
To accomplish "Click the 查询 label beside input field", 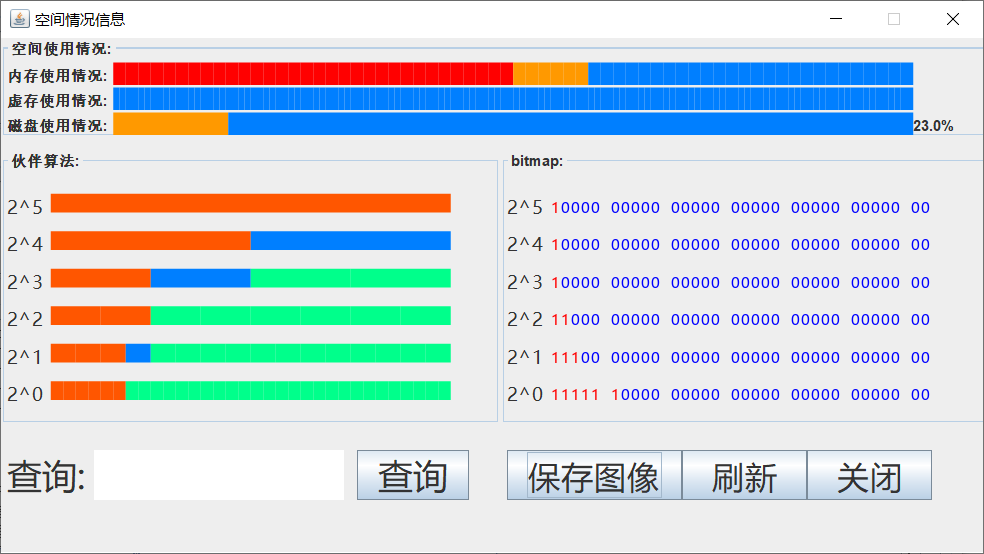I will pyautogui.click(x=46, y=476).
